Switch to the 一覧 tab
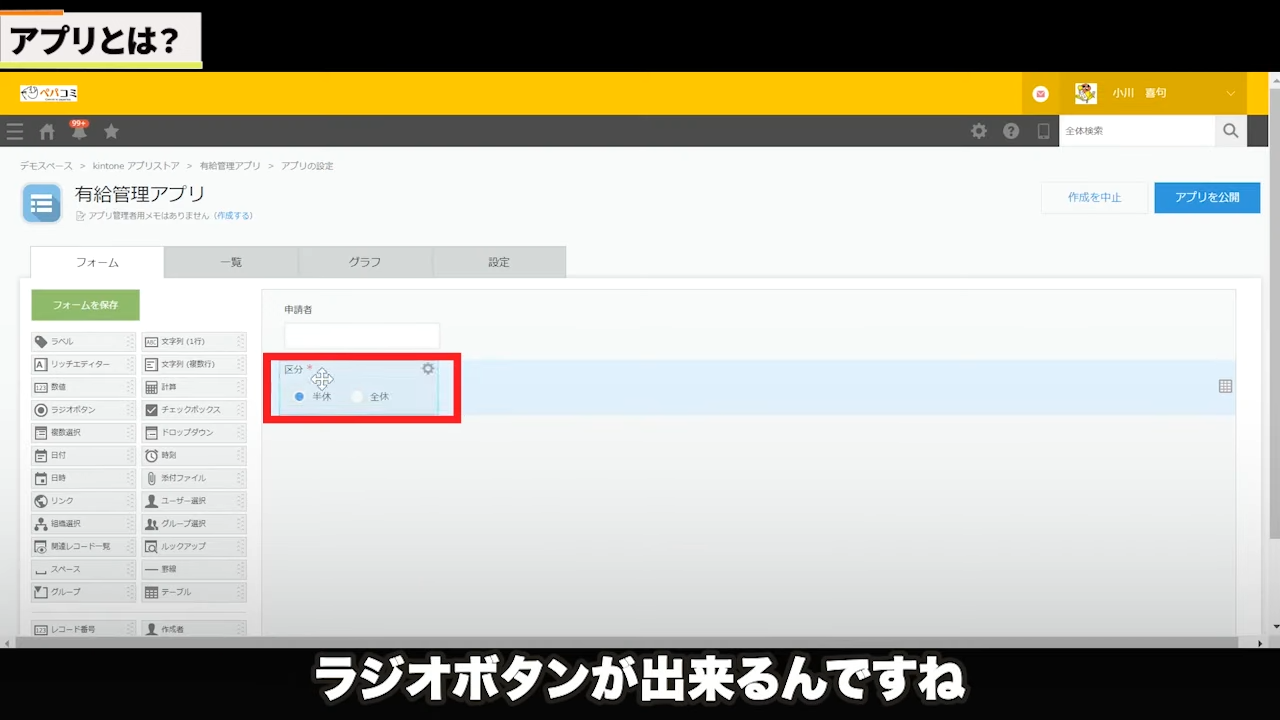1280x720 pixels. click(x=231, y=262)
